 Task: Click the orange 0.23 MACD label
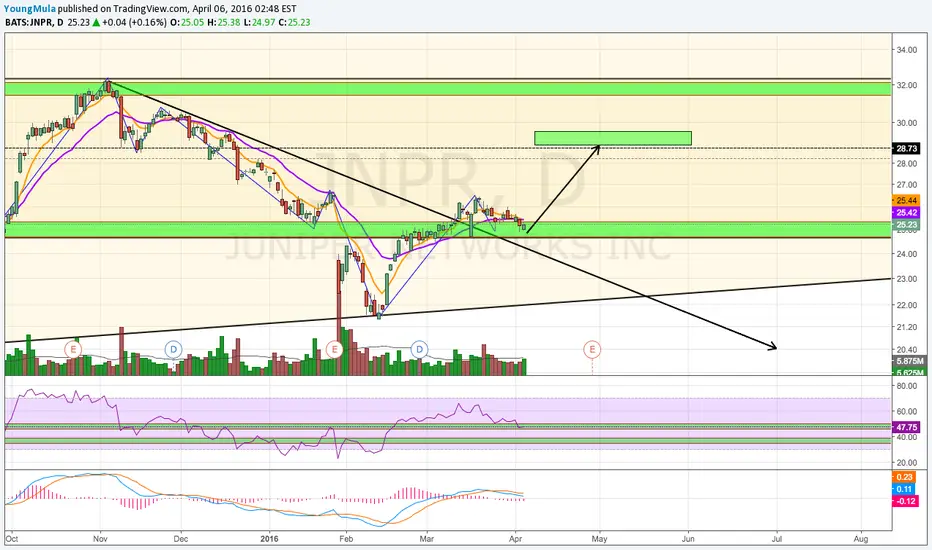pyautogui.click(x=904, y=477)
